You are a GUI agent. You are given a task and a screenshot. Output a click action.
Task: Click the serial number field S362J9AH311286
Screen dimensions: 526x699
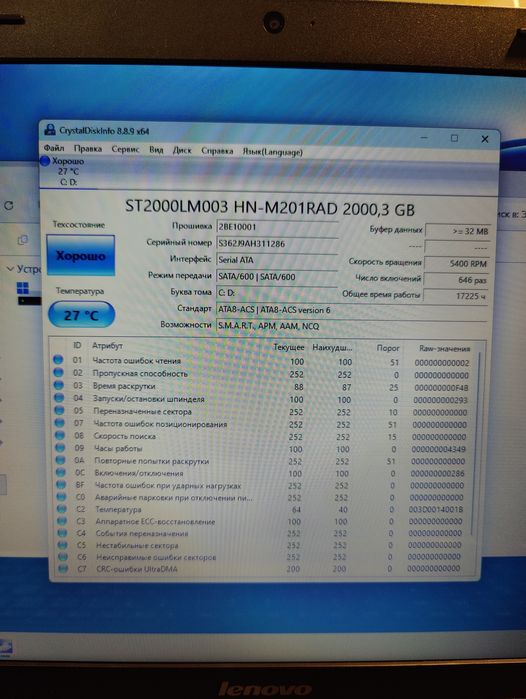tap(277, 243)
